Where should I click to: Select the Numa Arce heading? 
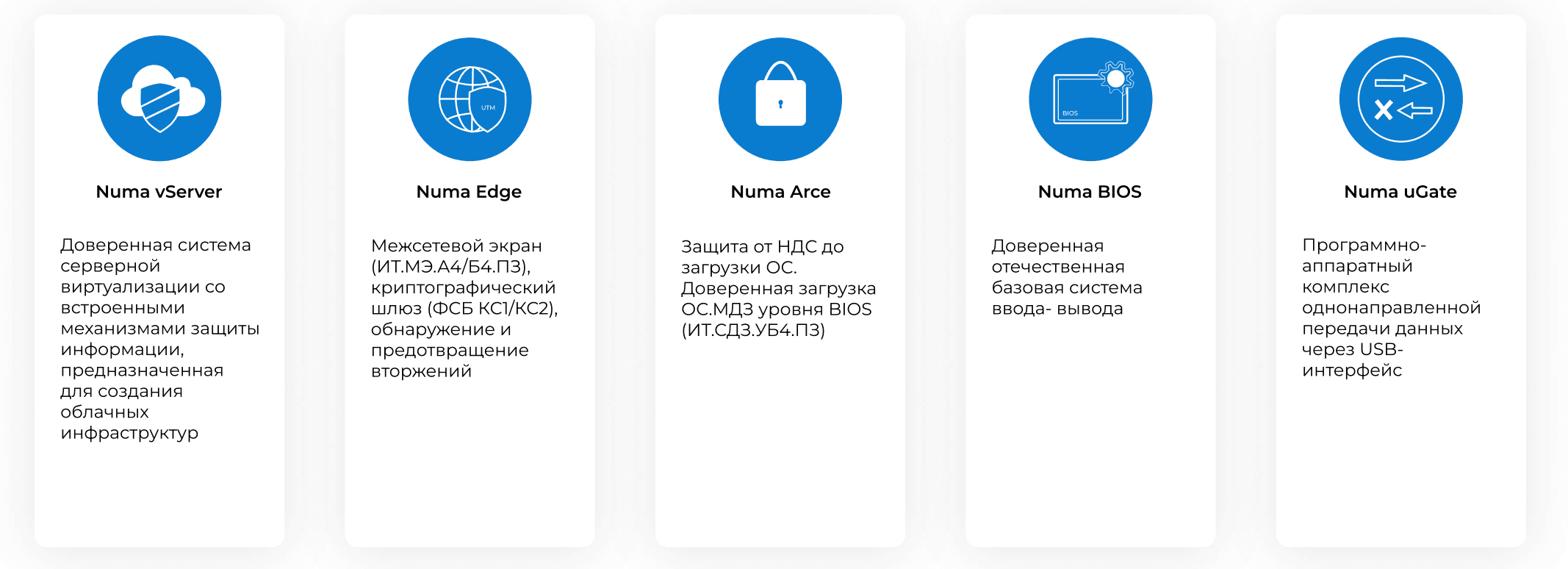tap(780, 192)
